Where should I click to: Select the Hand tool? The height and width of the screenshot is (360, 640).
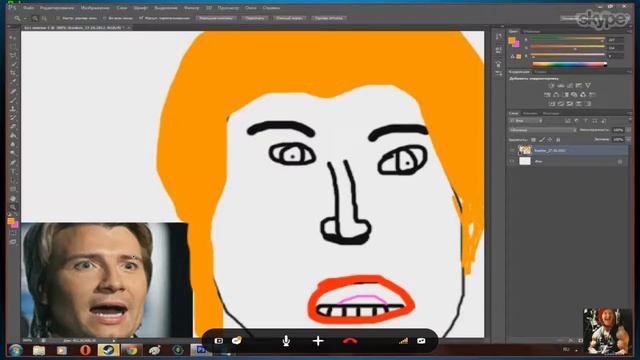13,199
